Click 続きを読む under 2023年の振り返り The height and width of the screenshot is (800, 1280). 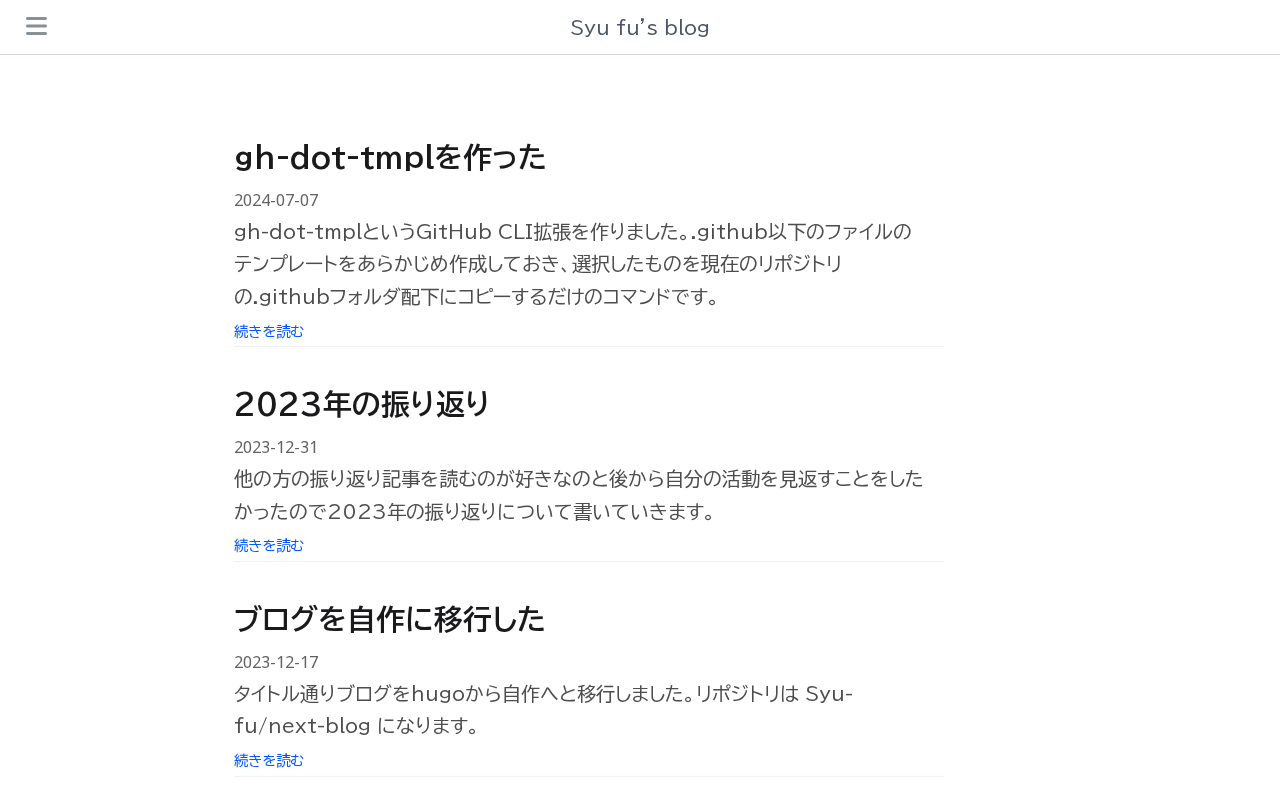pyautogui.click(x=269, y=545)
